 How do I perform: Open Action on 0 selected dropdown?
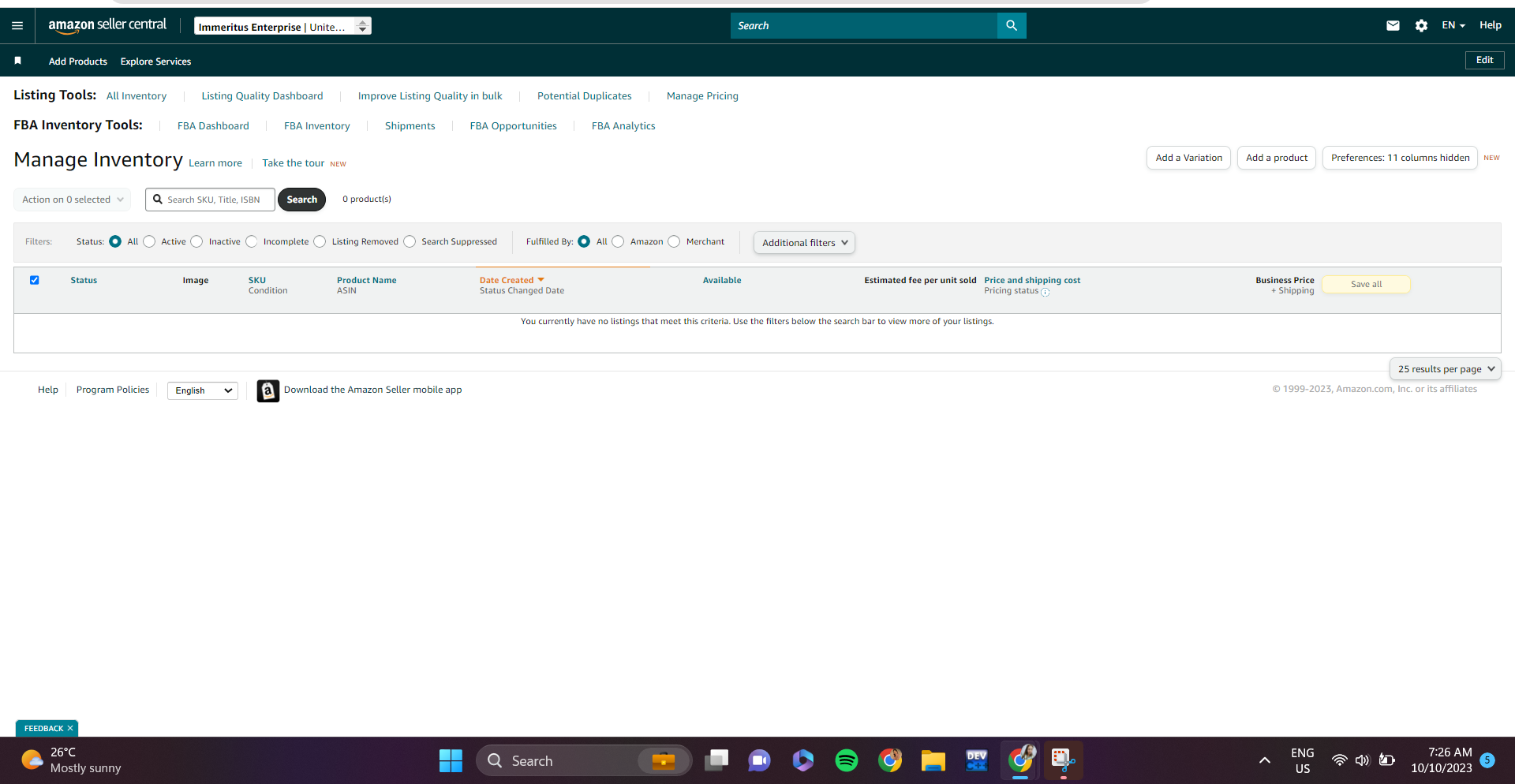point(73,200)
